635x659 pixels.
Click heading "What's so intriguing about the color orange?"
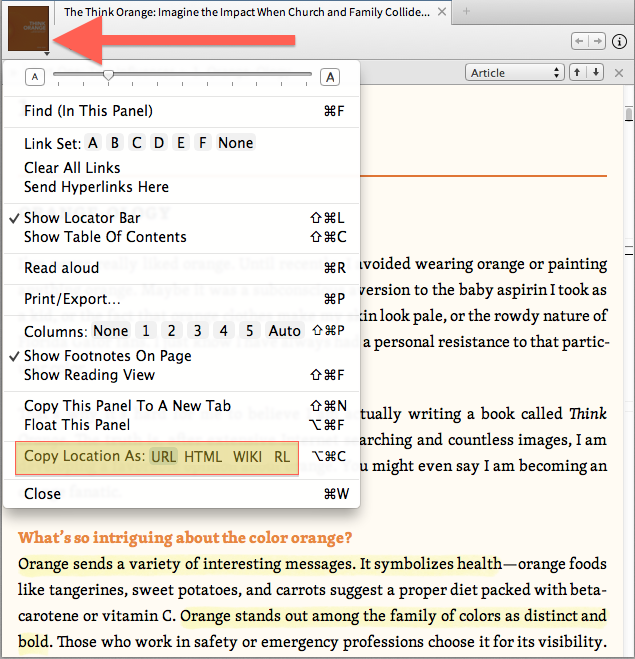pyautogui.click(x=185, y=538)
